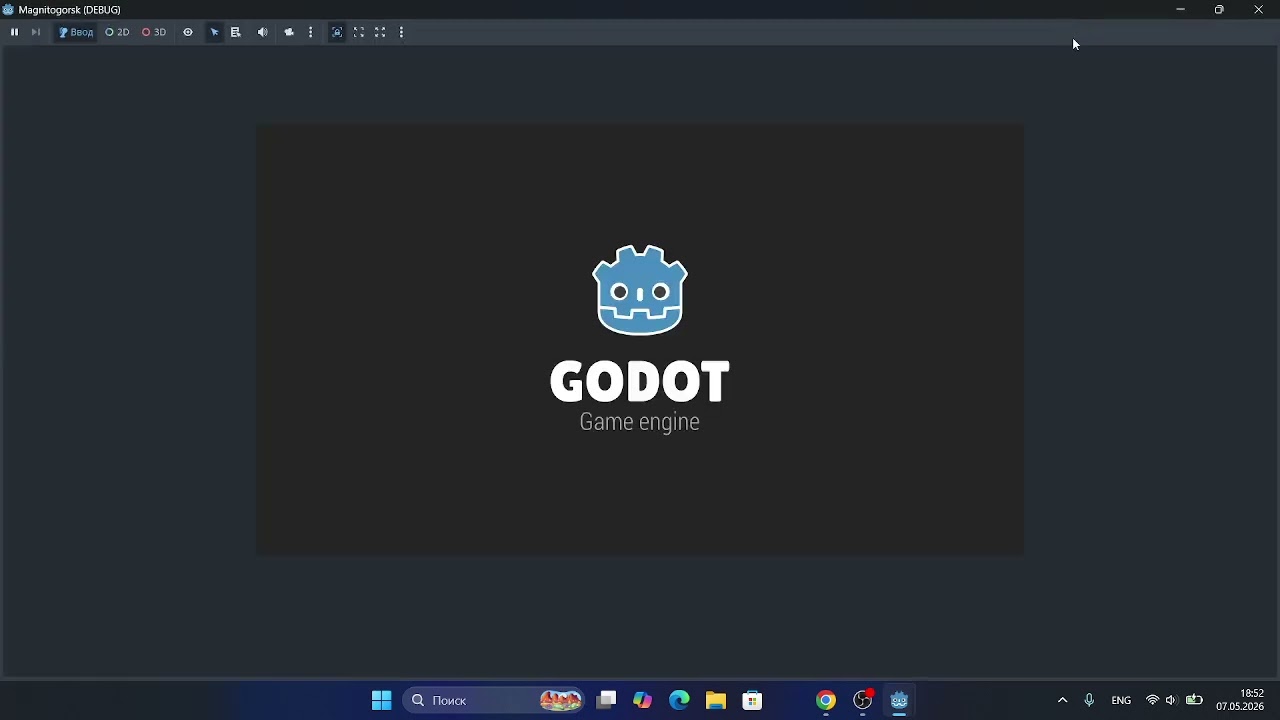Launch Copilot from the taskbar
The height and width of the screenshot is (720, 1280).
point(642,700)
